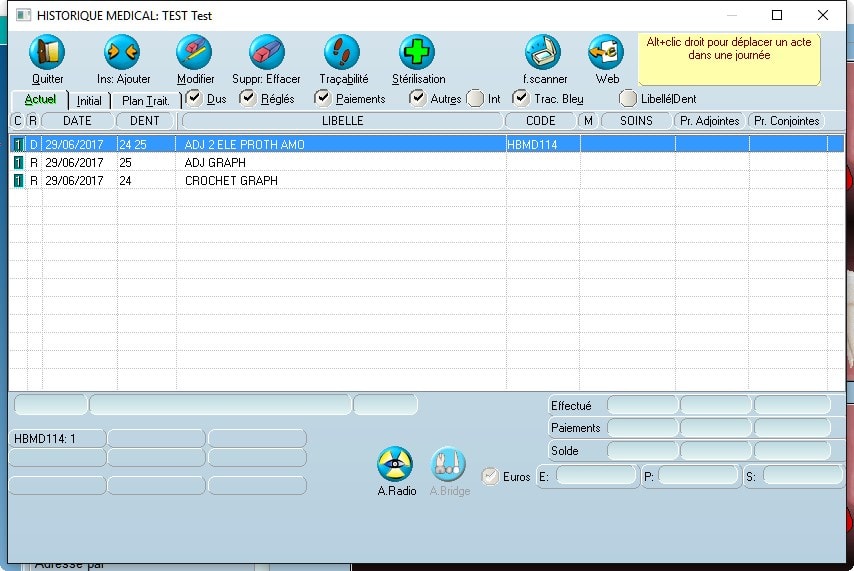The width and height of the screenshot is (854, 571).
Task: Click the Suppr: Effacer eraser icon
Action: click(266, 52)
